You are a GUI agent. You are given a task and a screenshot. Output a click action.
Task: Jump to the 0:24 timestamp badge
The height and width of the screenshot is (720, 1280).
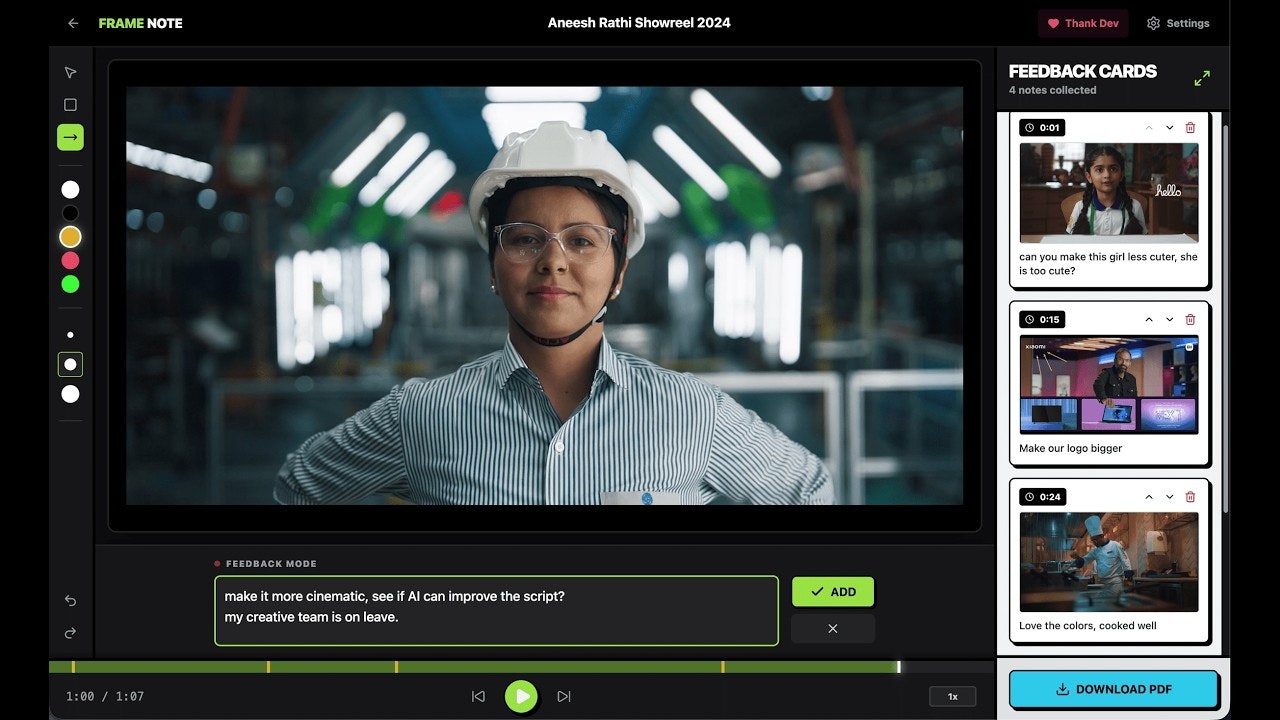click(1042, 496)
